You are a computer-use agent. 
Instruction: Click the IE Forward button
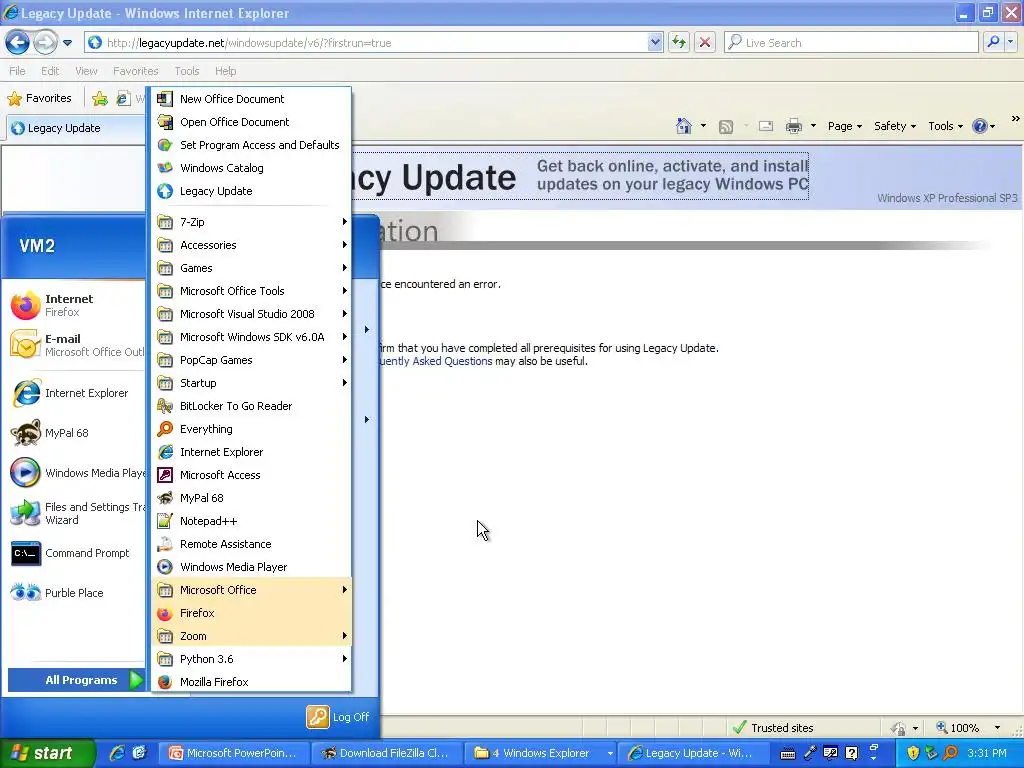(44, 43)
